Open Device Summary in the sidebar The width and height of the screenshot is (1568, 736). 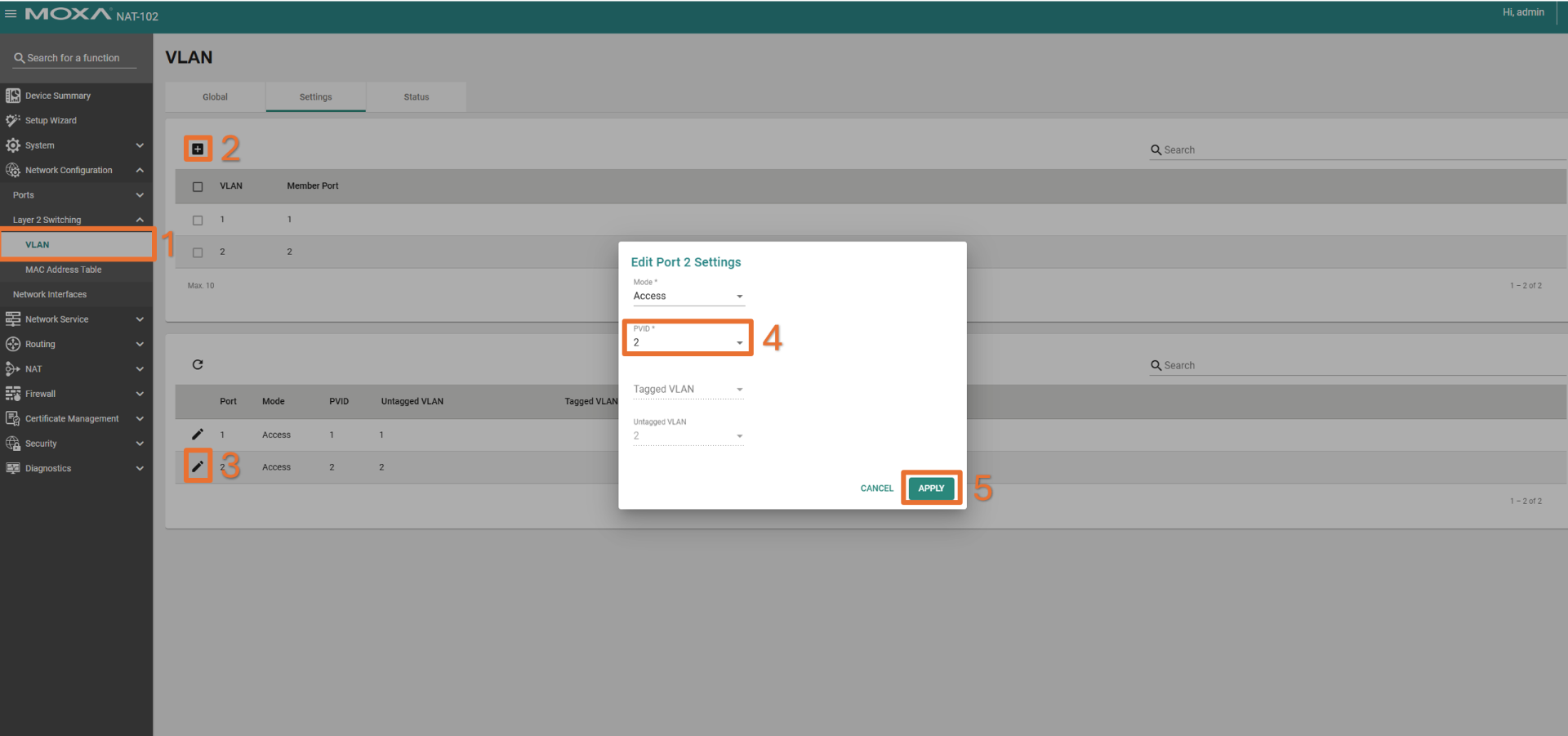click(x=58, y=96)
